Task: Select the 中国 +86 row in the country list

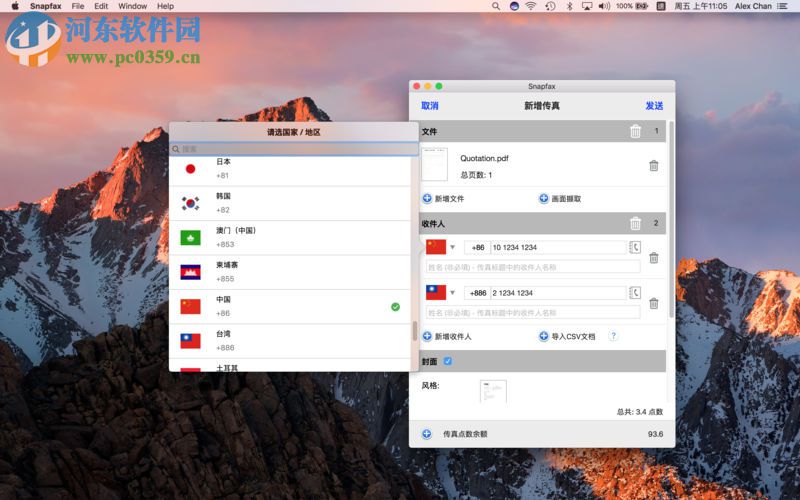Action: coord(290,307)
